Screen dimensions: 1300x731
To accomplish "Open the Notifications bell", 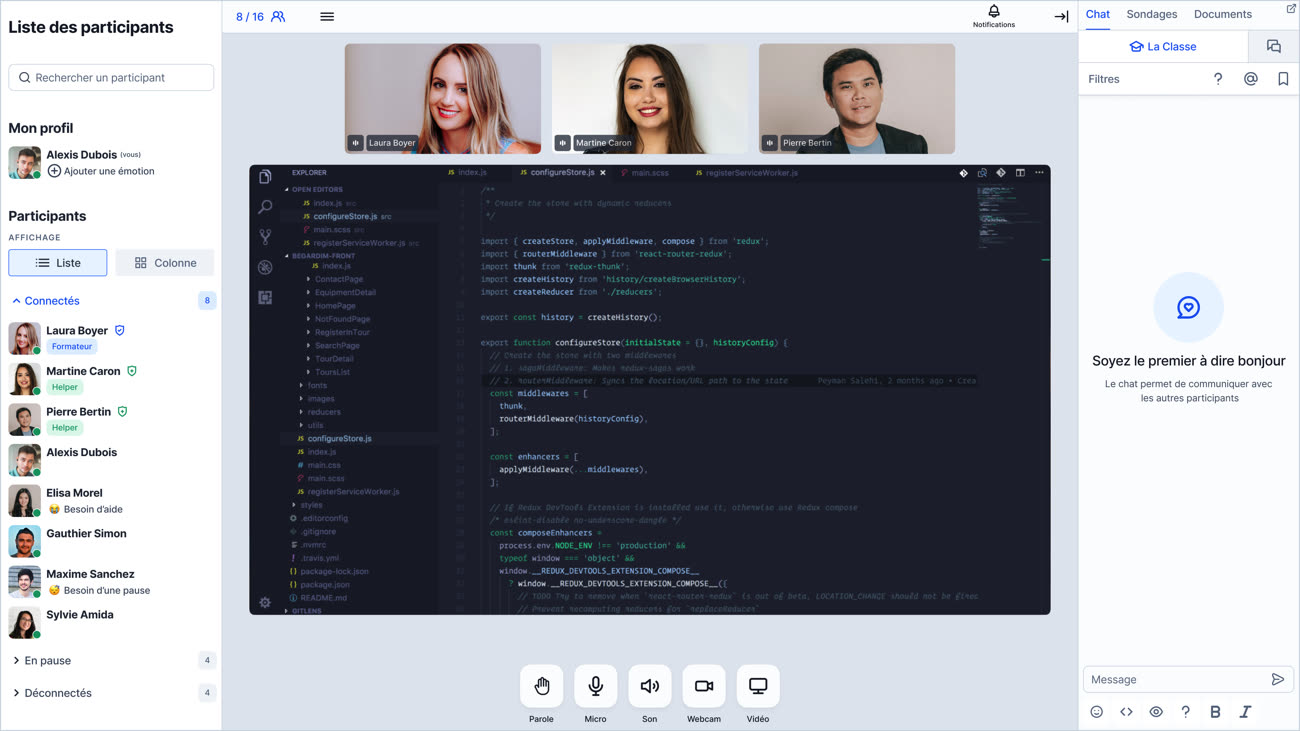I will click(x=994, y=12).
